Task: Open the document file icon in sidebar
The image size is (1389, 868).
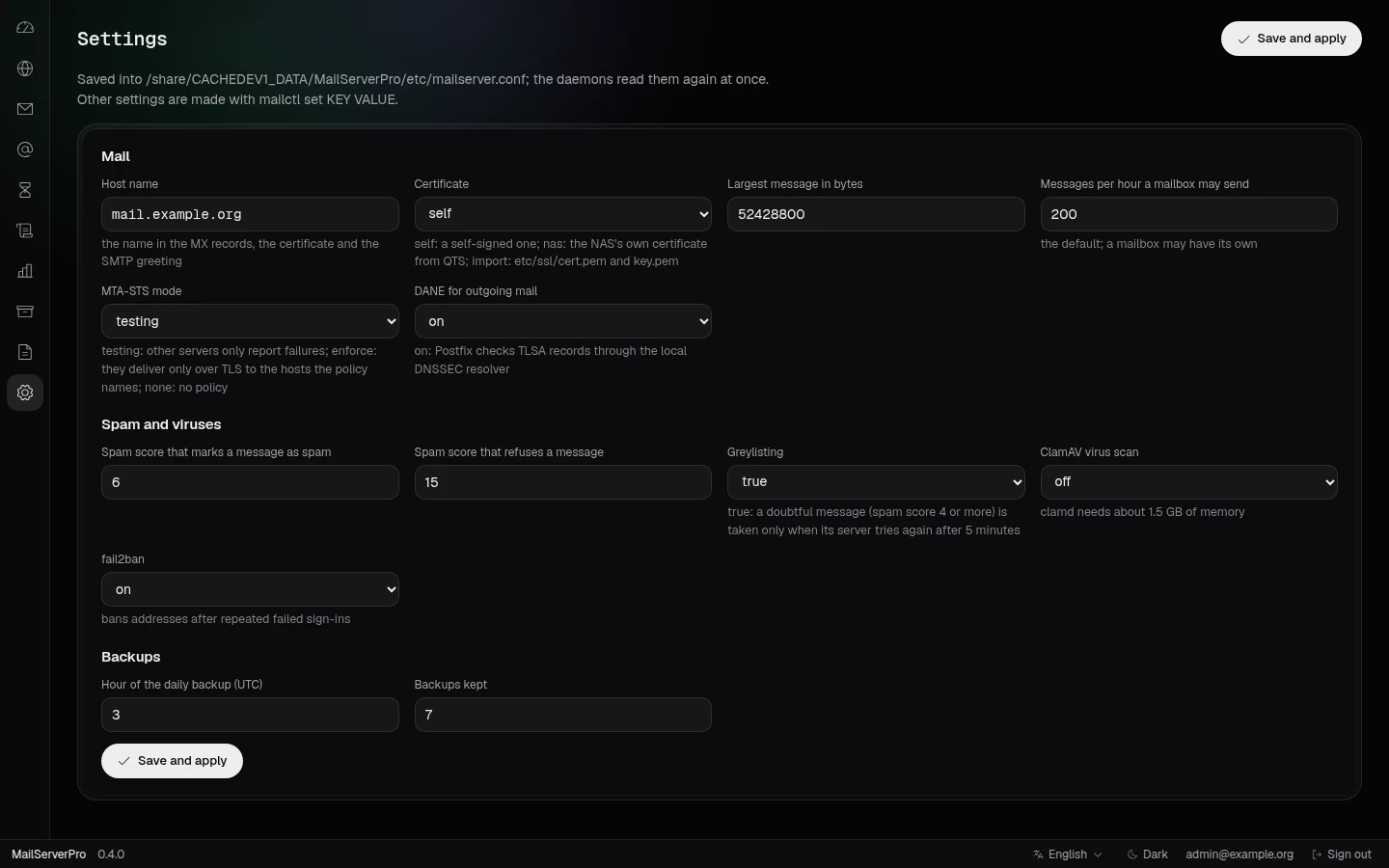Action: pyautogui.click(x=25, y=352)
